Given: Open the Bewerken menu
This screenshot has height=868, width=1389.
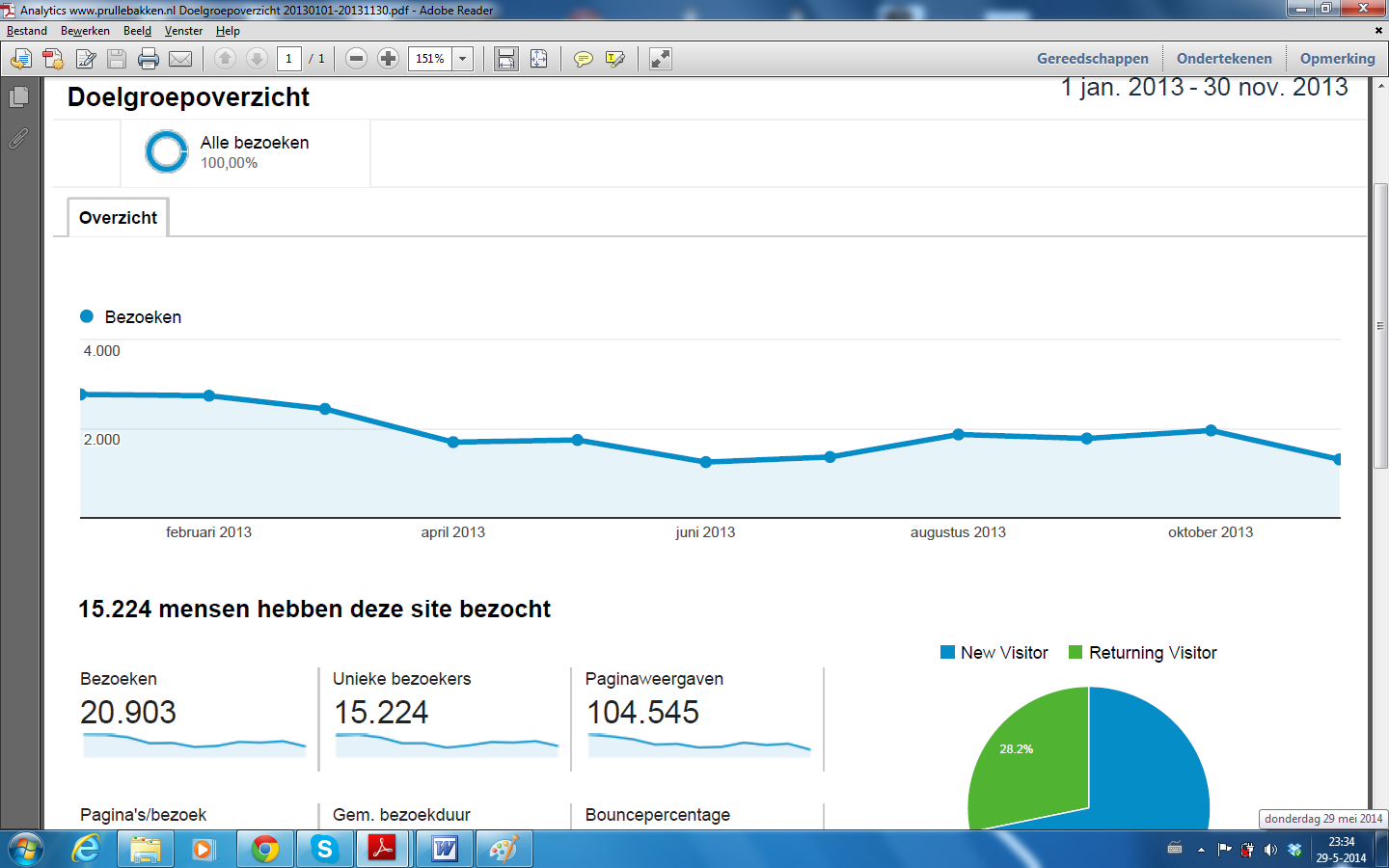Looking at the screenshot, I should coord(85,31).
